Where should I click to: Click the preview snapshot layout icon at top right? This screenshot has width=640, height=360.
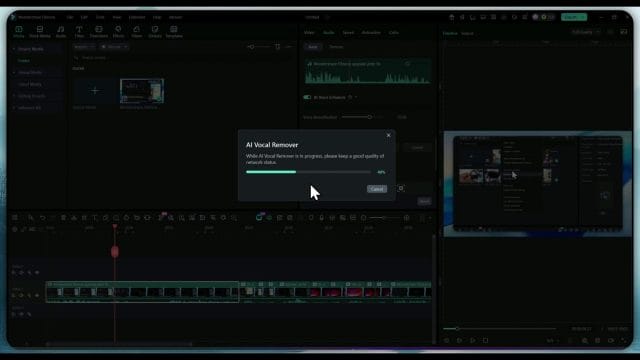point(624,32)
